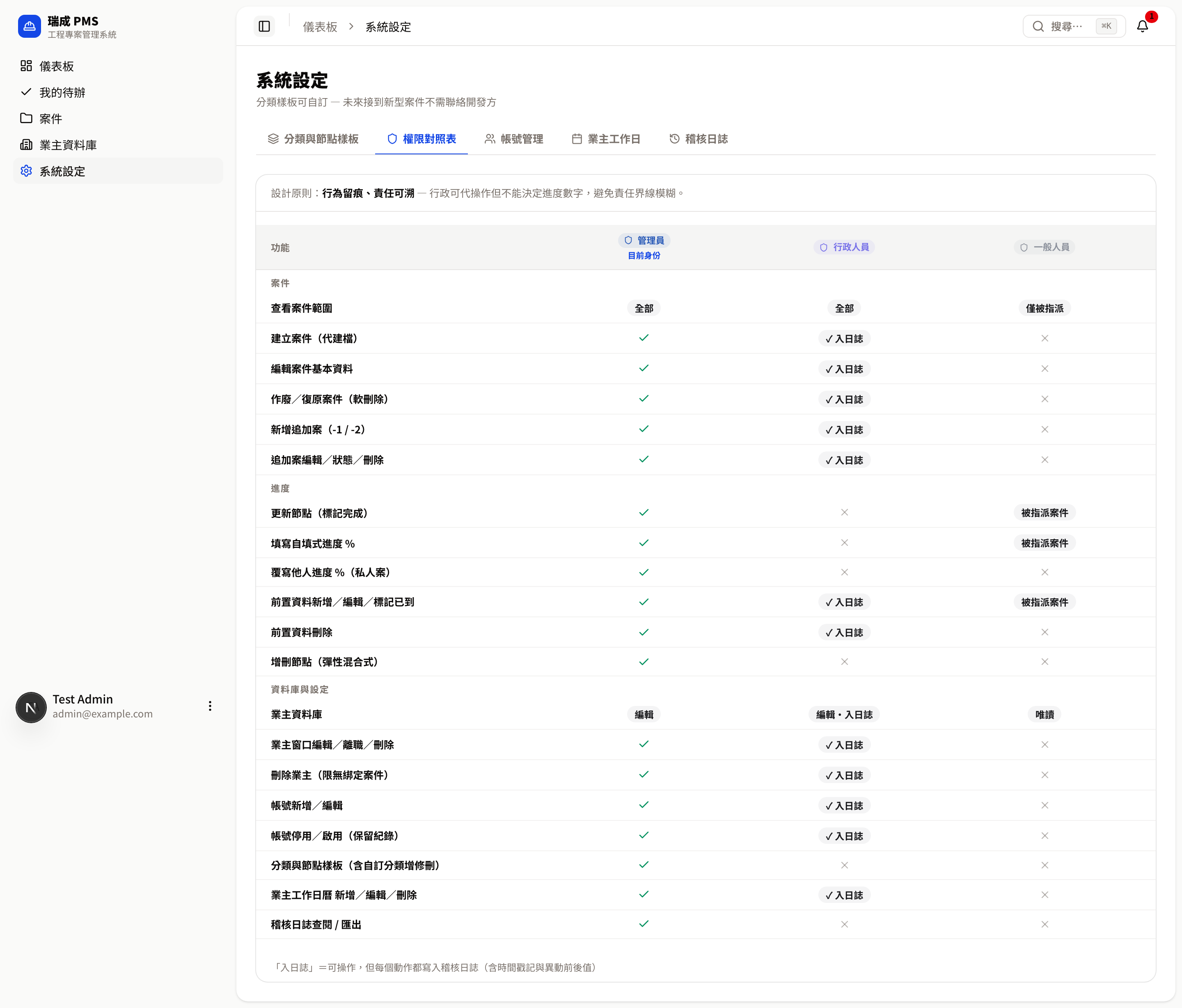Click 唯讀 badge in 業主資料庫 row

click(x=1045, y=714)
